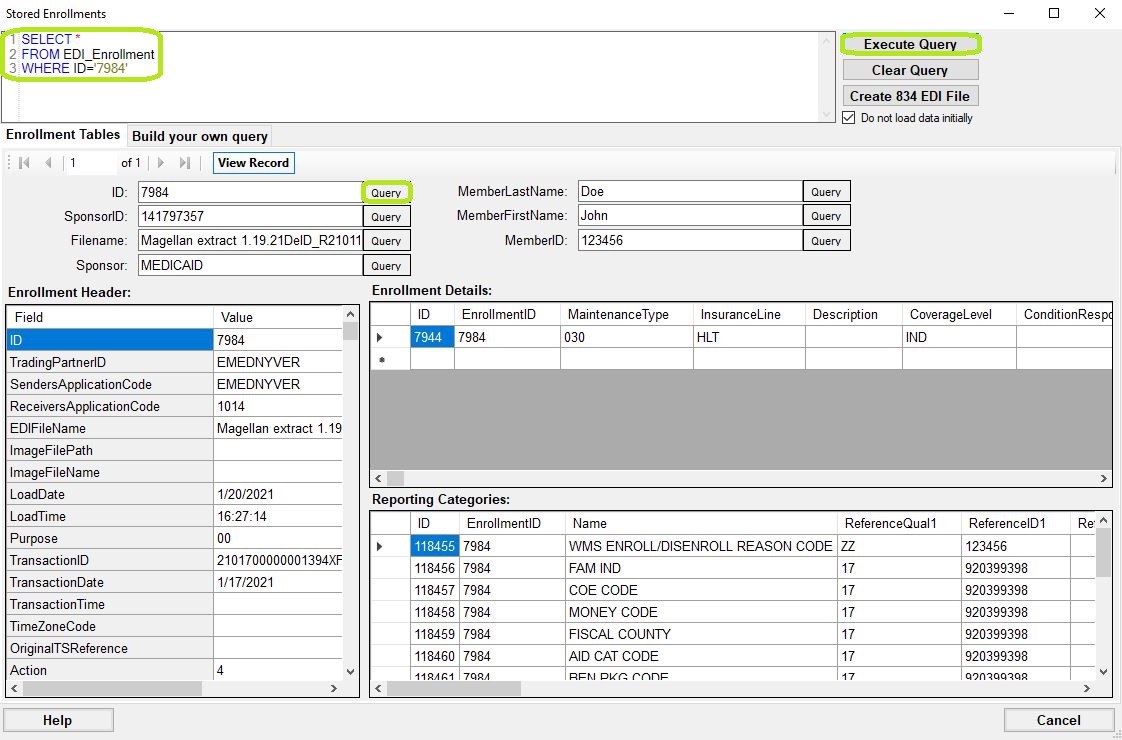Click Query button next to MemberFirstName
Viewport: 1122px width, 740px height.
click(826, 215)
